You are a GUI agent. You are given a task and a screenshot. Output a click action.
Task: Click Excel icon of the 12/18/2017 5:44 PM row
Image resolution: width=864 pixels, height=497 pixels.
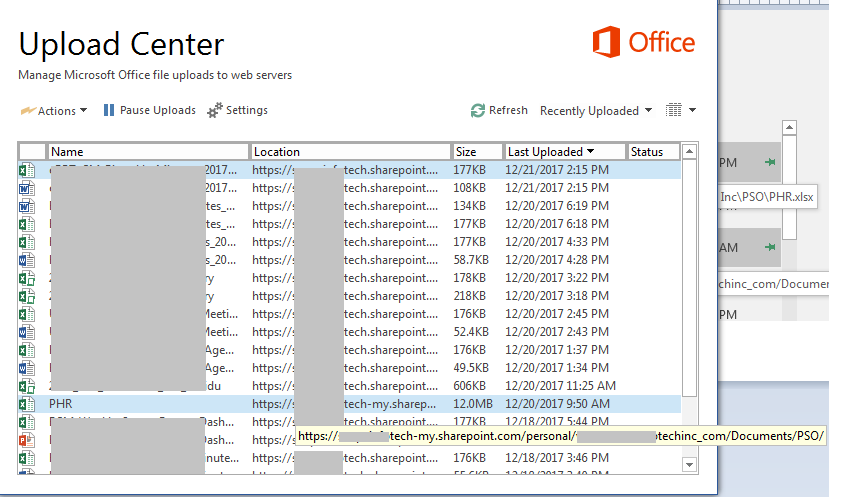pos(26,422)
